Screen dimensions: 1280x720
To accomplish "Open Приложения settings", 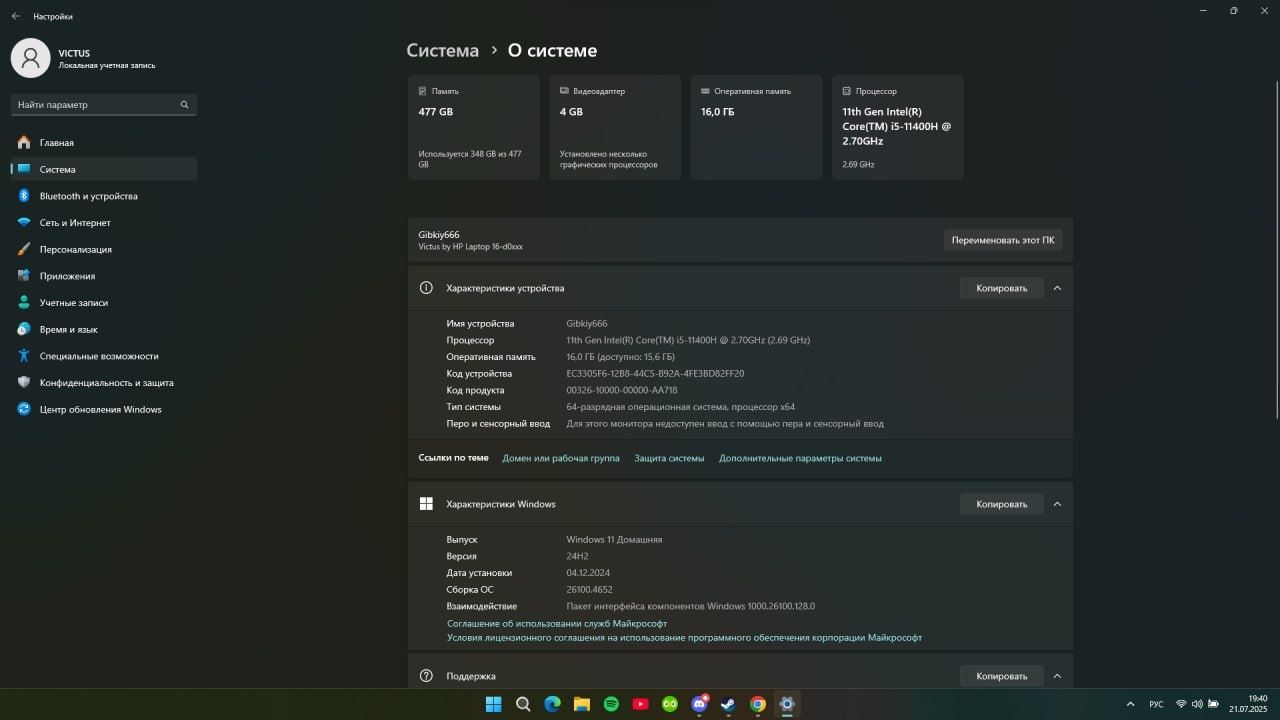I will (104, 276).
